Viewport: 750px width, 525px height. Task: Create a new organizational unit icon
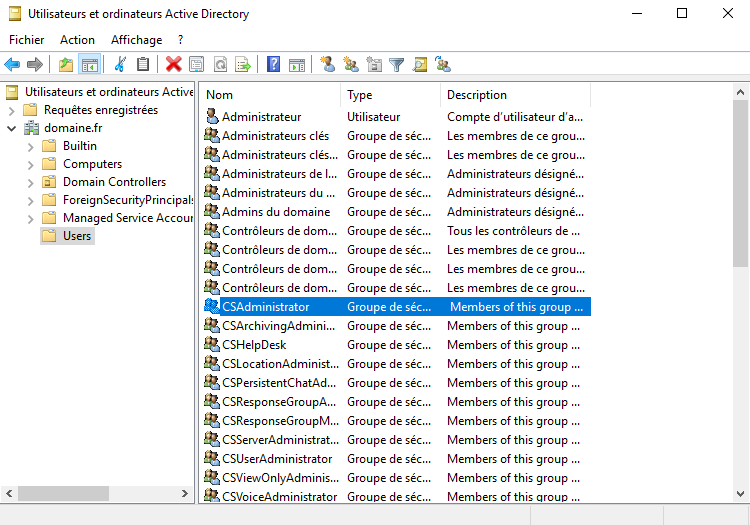coord(374,64)
